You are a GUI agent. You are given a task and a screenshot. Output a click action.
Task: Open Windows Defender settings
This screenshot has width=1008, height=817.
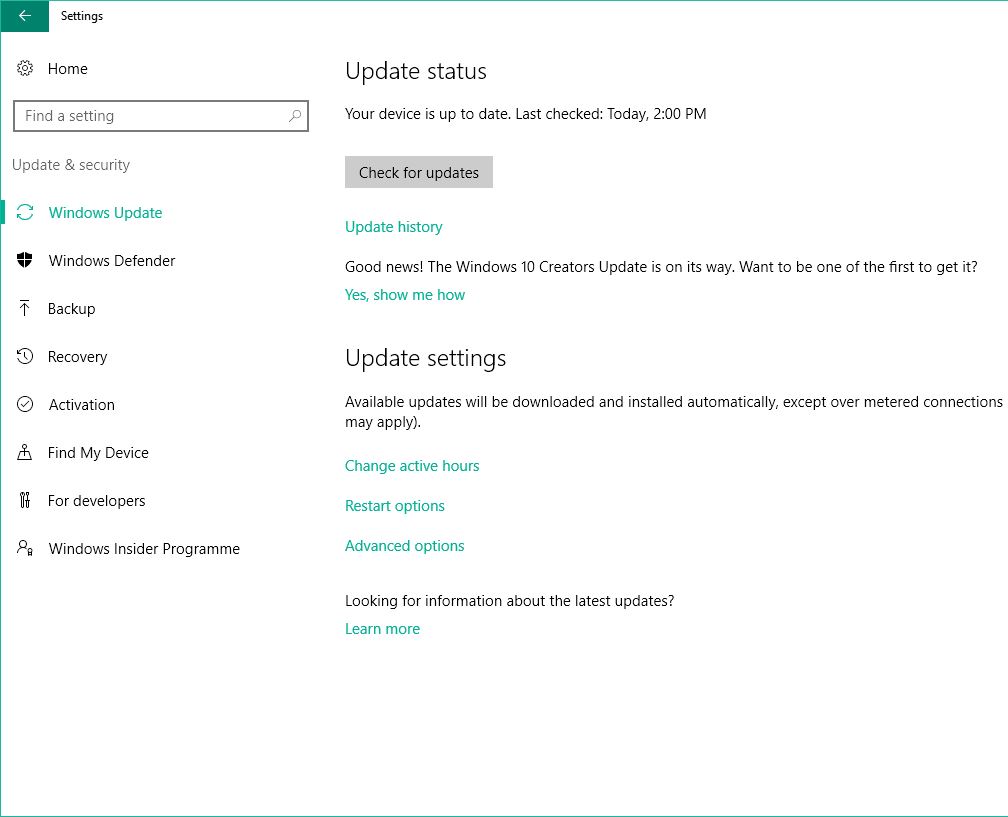112,260
